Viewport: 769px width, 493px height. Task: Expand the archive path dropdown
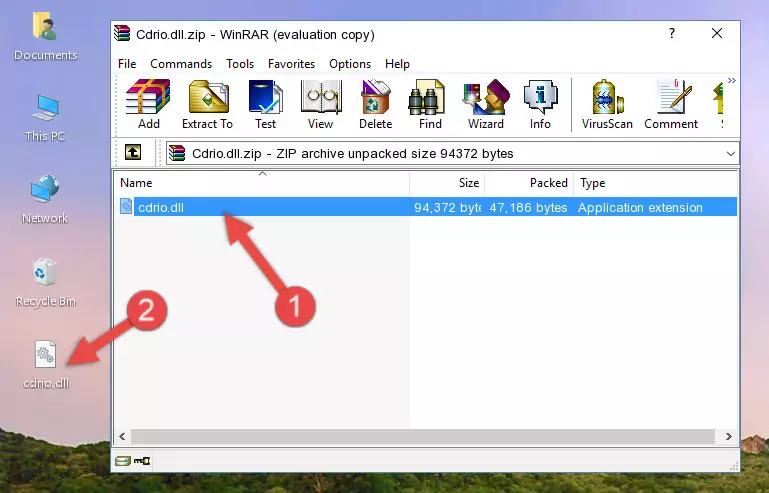coord(730,154)
